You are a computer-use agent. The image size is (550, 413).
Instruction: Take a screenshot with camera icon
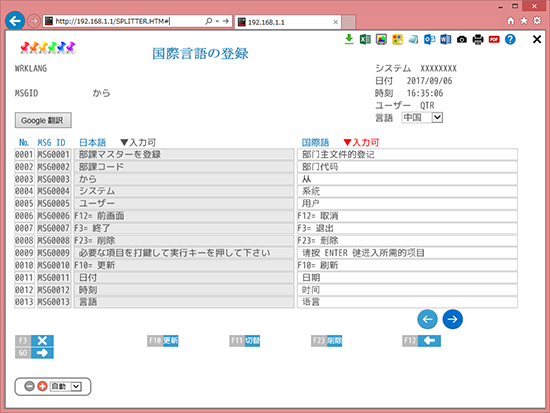pyautogui.click(x=462, y=40)
